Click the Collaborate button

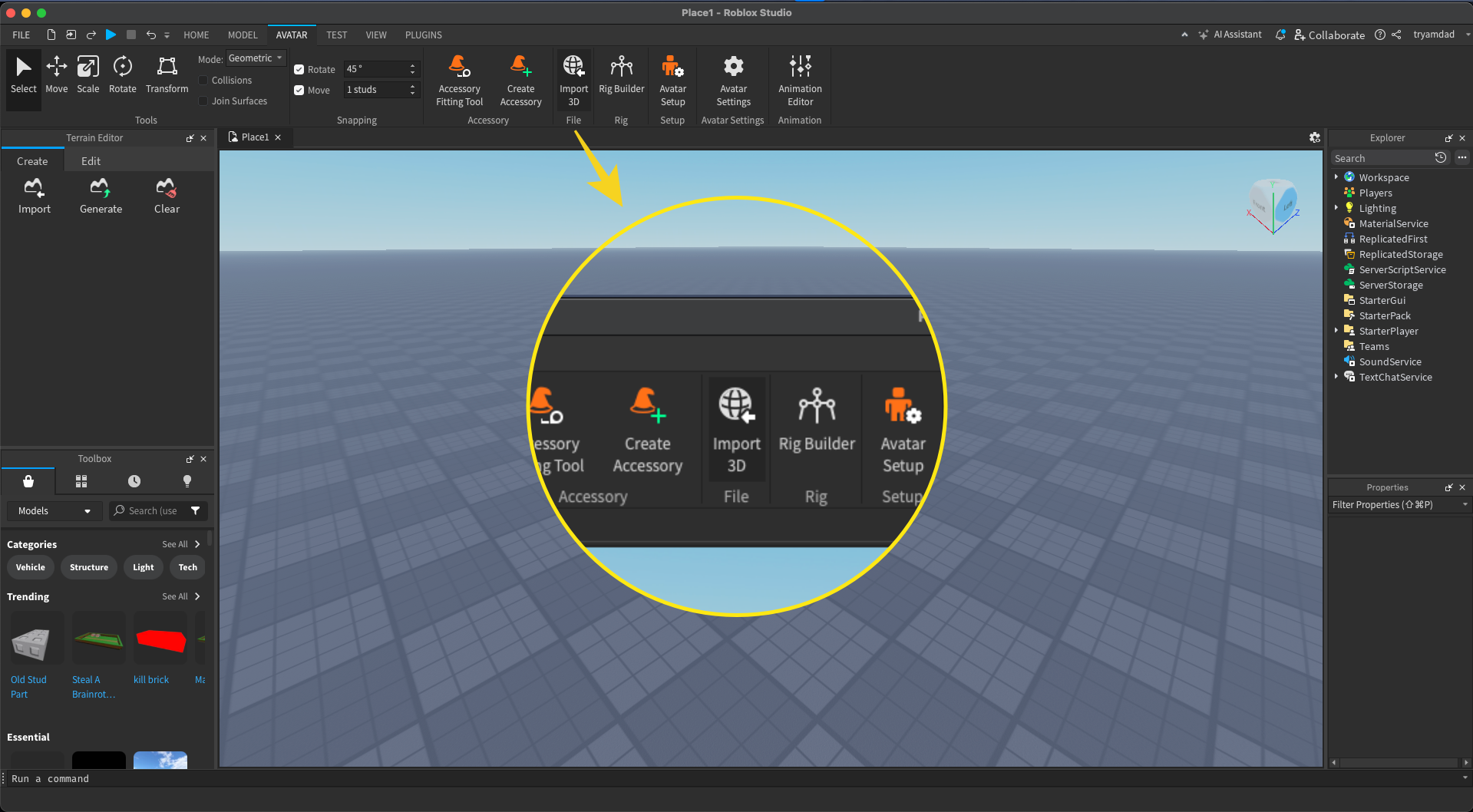(1329, 35)
